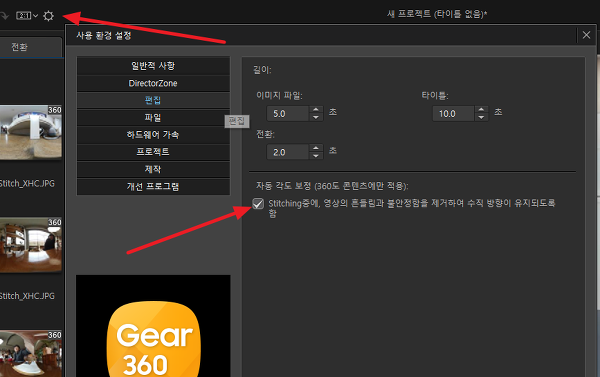Click the 자동 각도 보정 section label
Viewport: 600px width, 377px height.
tap(332, 186)
